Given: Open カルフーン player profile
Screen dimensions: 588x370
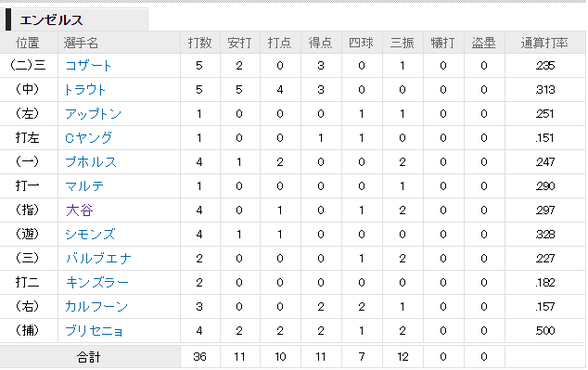Looking at the screenshot, I should (x=96, y=307).
